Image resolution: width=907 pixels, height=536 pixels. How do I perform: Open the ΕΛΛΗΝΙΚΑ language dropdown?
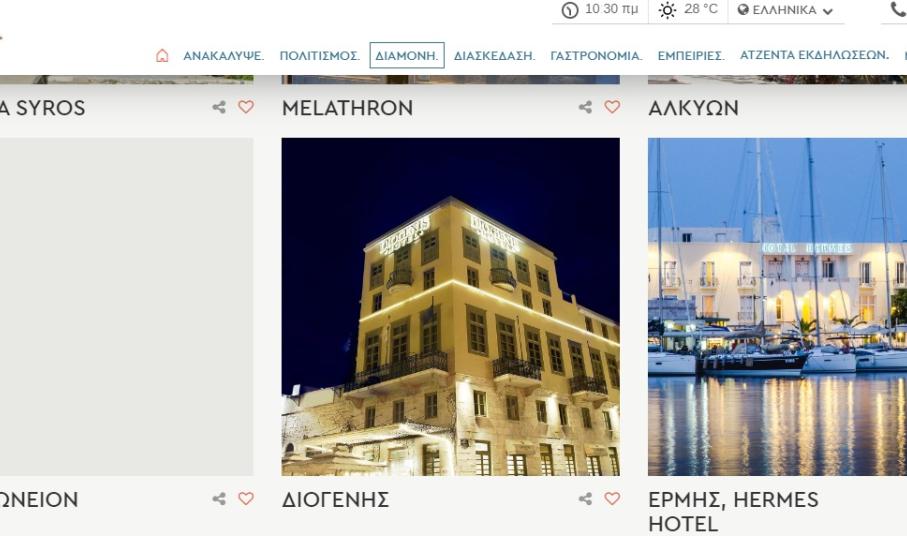[x=786, y=10]
